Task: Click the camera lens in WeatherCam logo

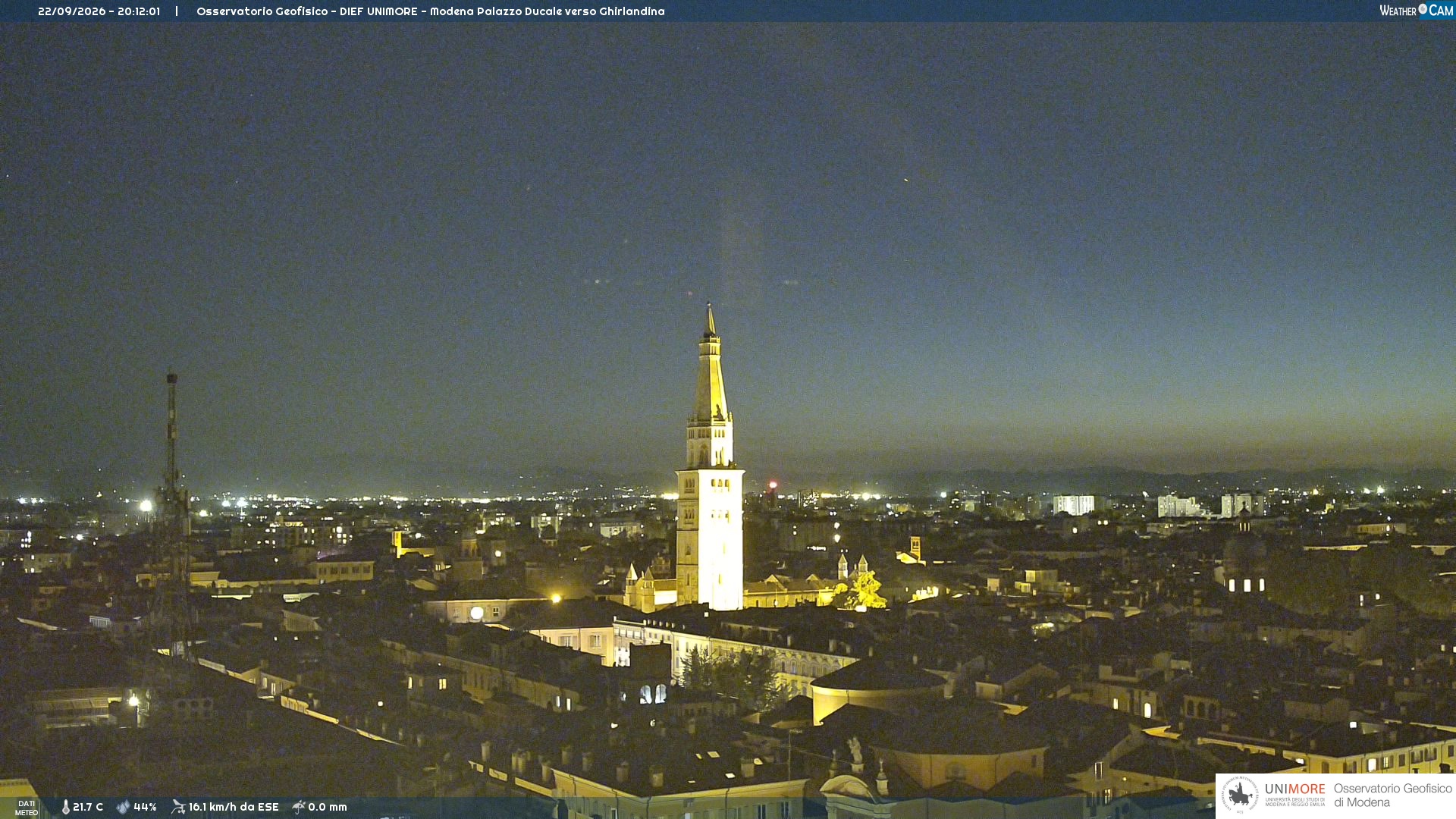Action: (x=1423, y=8)
